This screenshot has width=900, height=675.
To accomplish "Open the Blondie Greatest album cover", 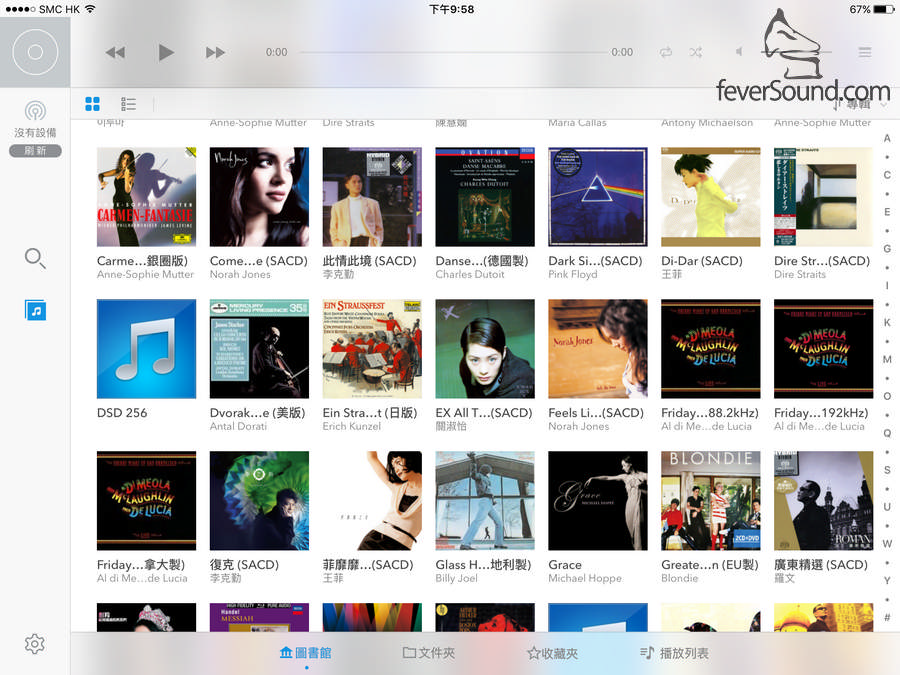I will (711, 501).
